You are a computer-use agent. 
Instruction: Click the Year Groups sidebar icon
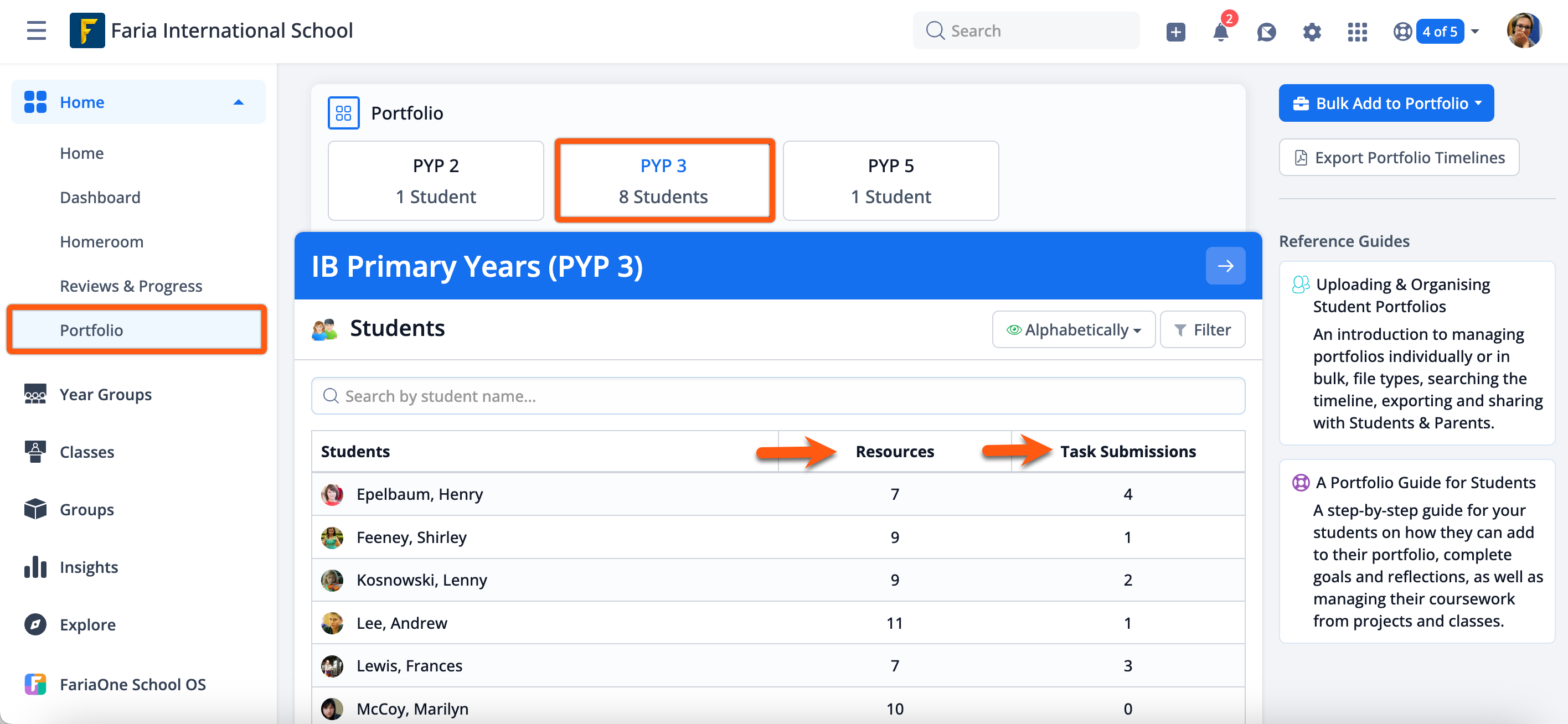(x=35, y=394)
